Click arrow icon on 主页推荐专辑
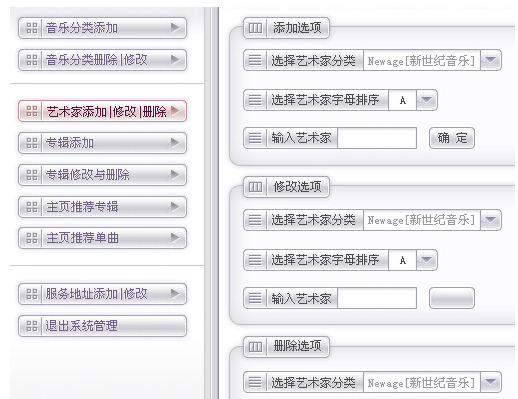Viewport: 518px width, 399px height. pos(175,206)
